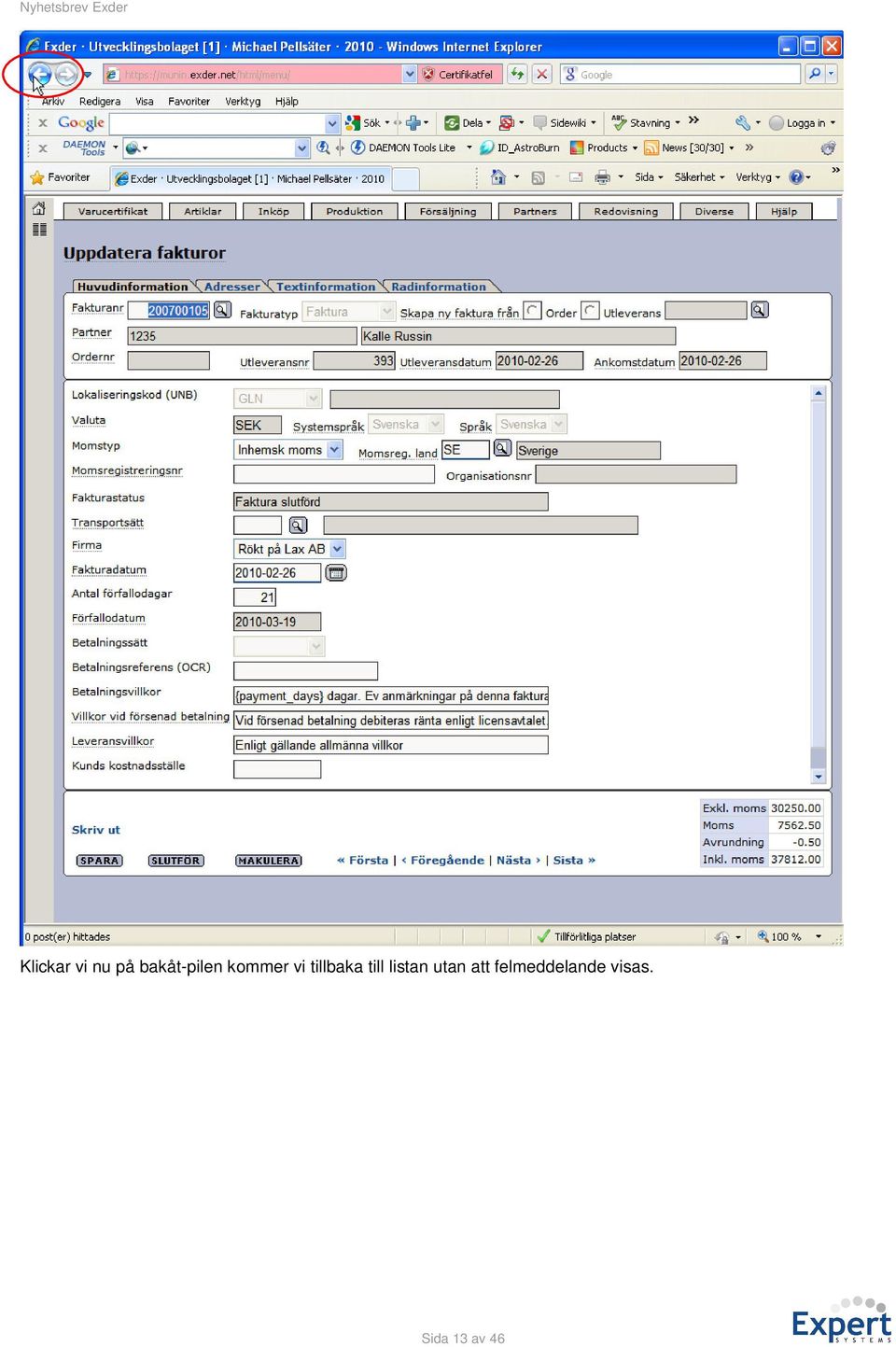Go to Sista record link
This screenshot has height=1347, width=896.
[574, 861]
